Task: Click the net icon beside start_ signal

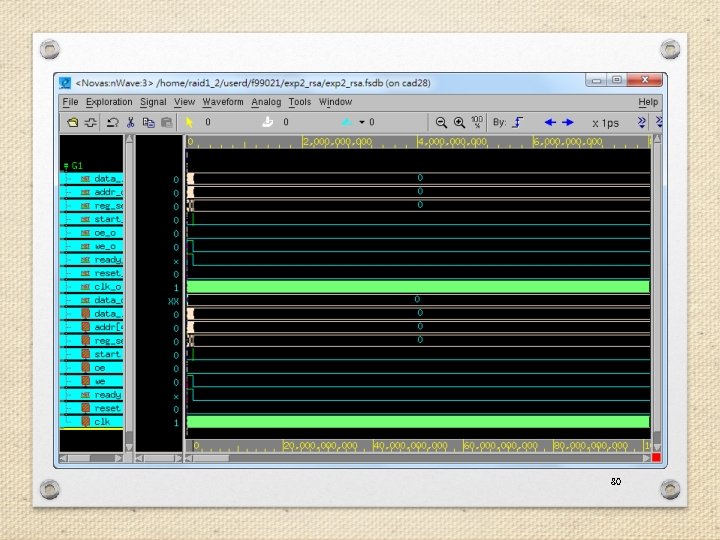Action: [x=85, y=219]
